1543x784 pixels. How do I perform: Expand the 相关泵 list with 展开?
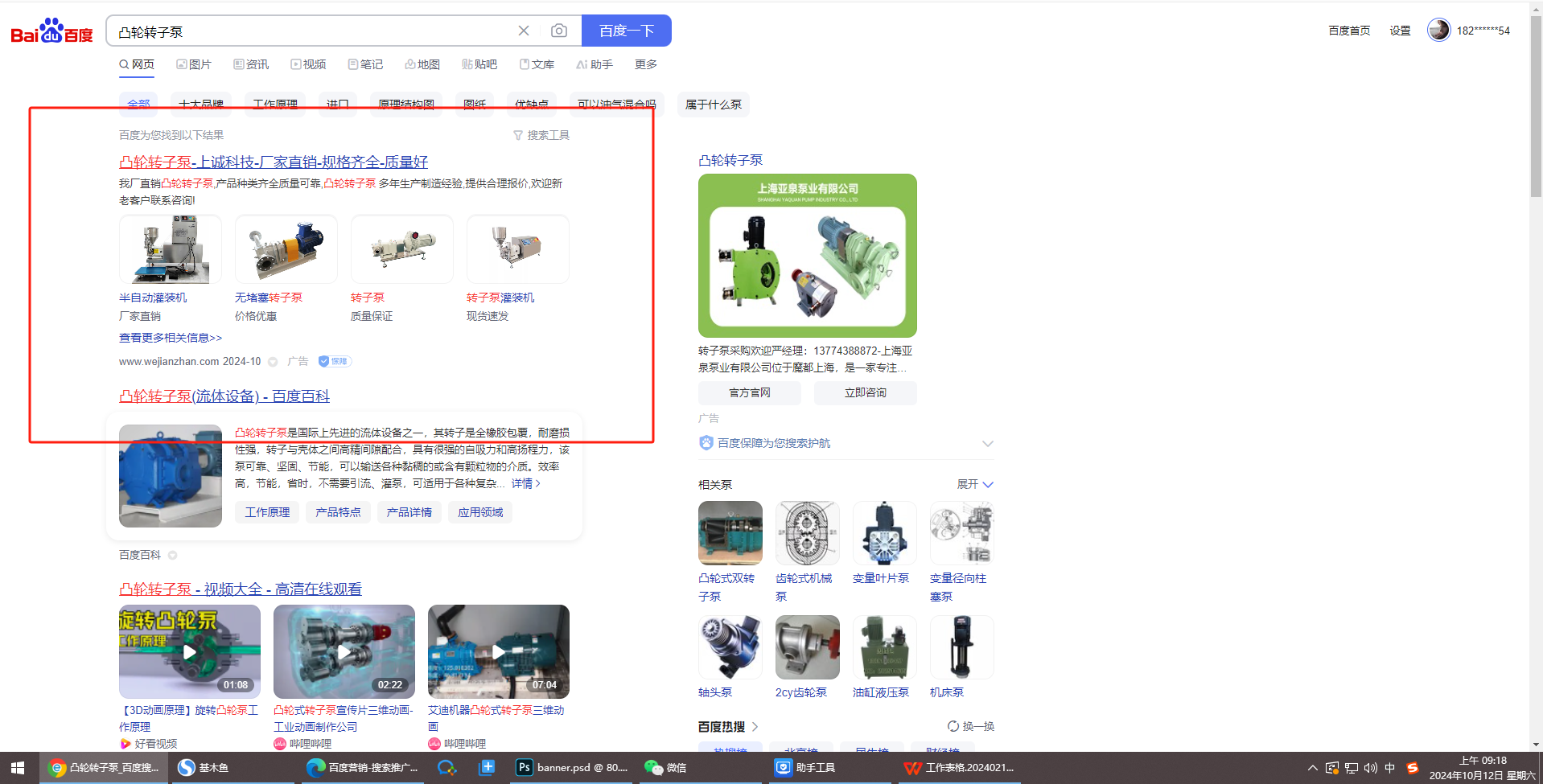click(975, 484)
